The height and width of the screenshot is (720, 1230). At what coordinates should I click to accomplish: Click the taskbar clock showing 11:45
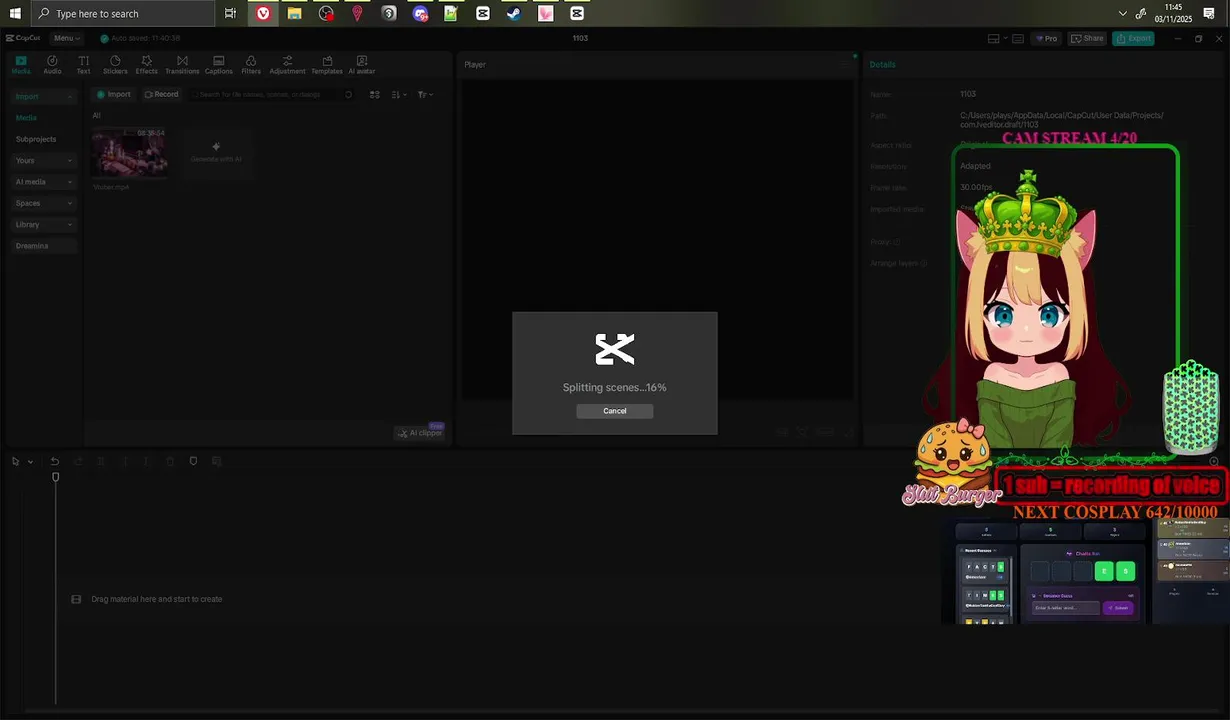coord(1174,13)
